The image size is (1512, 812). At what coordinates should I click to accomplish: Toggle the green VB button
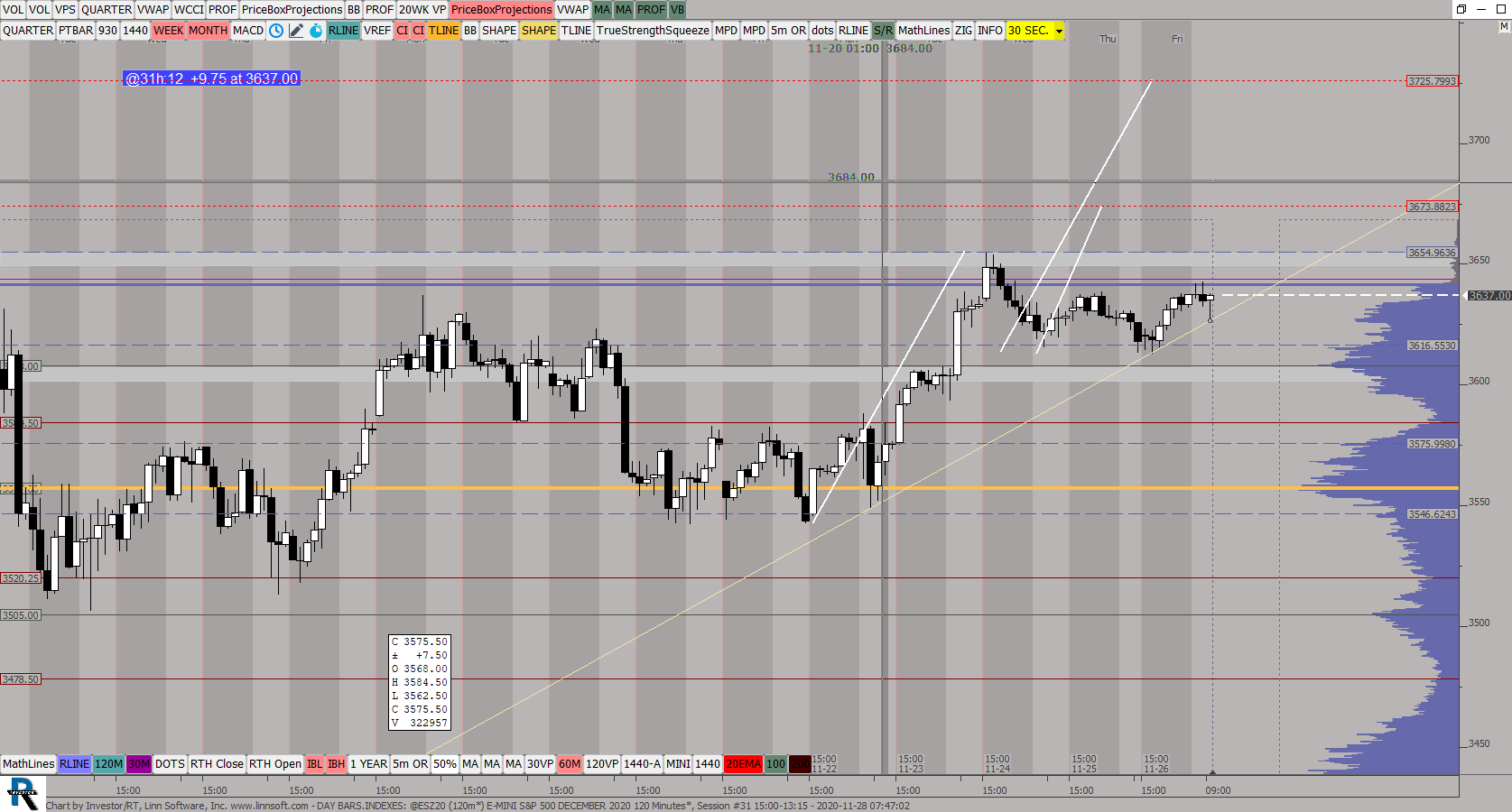677,9
